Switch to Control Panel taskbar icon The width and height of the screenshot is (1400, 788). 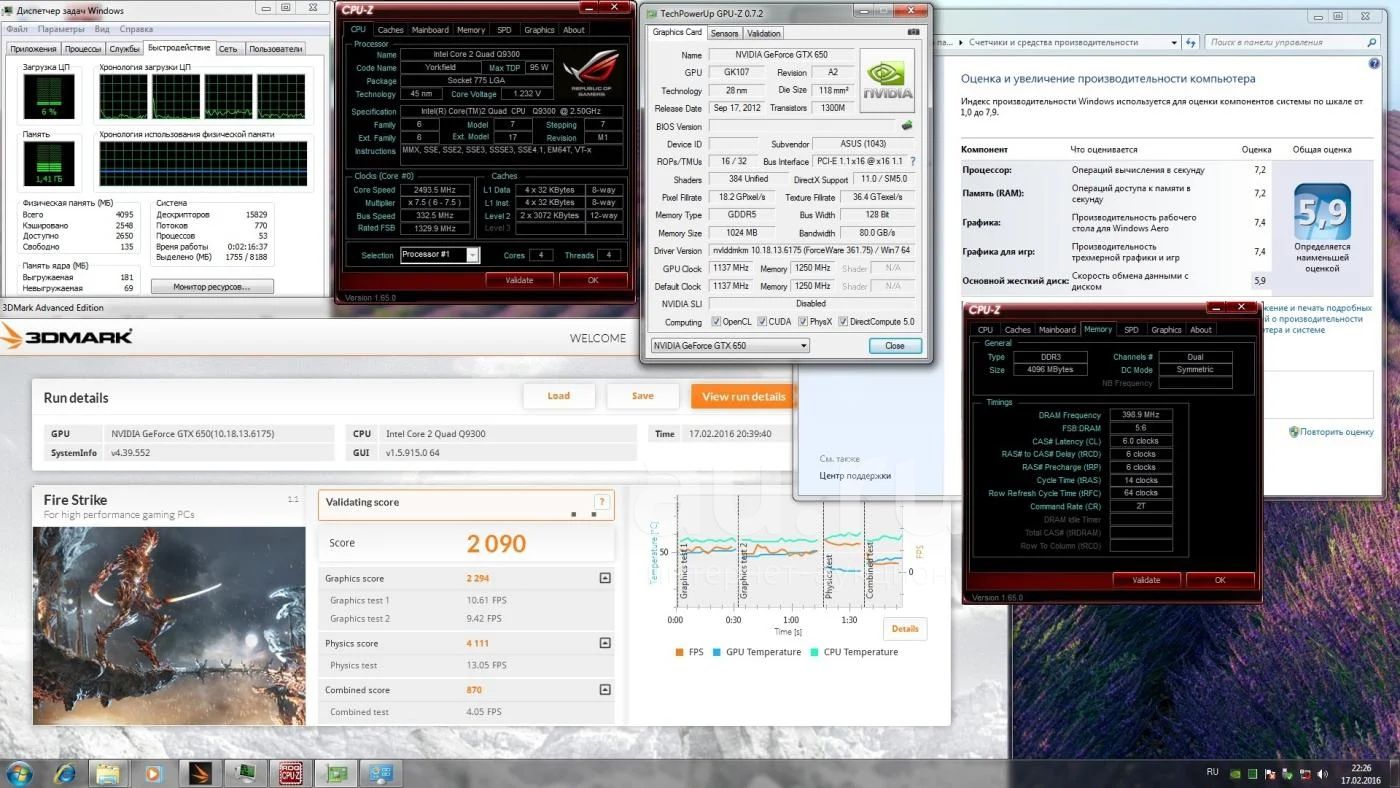tap(381, 773)
